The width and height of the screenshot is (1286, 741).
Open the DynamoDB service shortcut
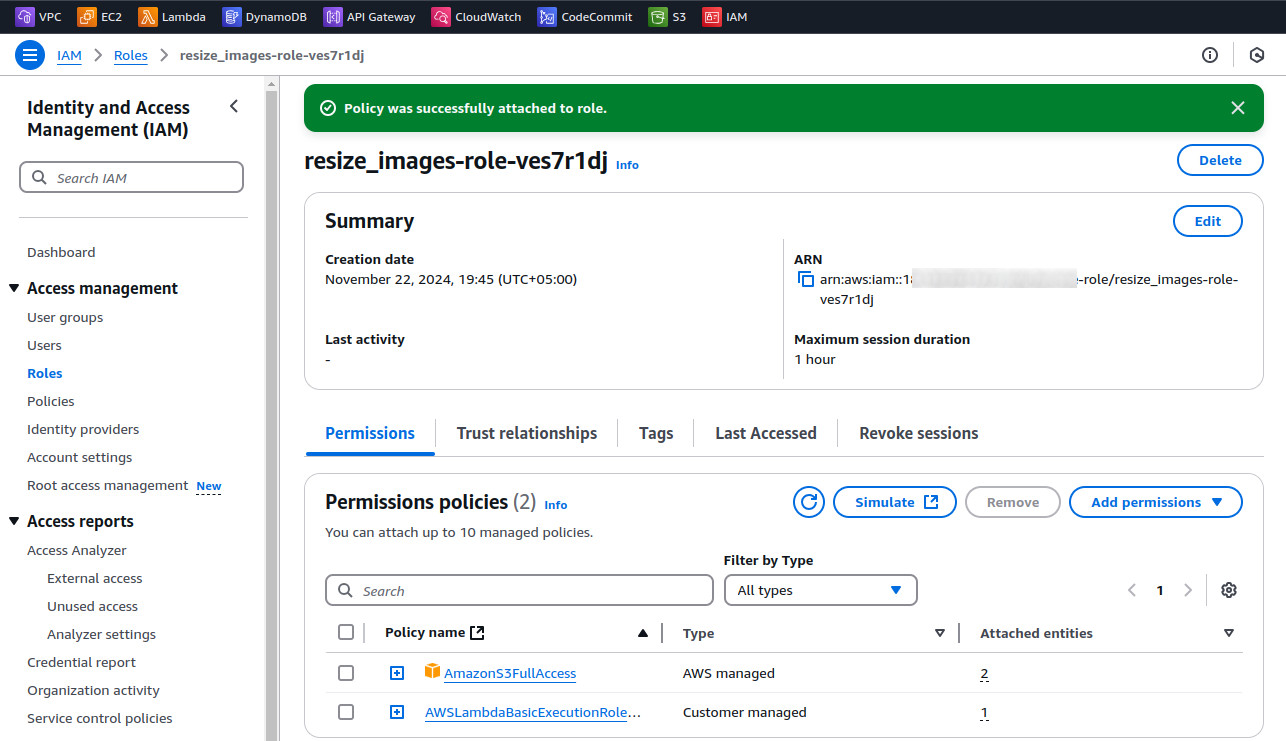[265, 16]
